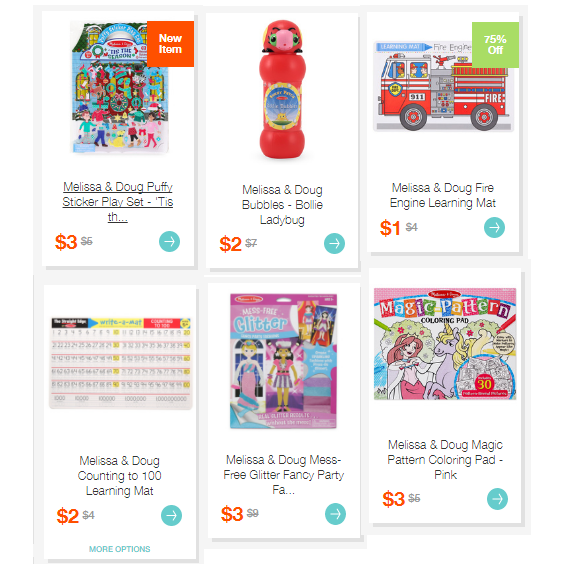Click MORE OPTIONS under Counting mat

pos(119,549)
